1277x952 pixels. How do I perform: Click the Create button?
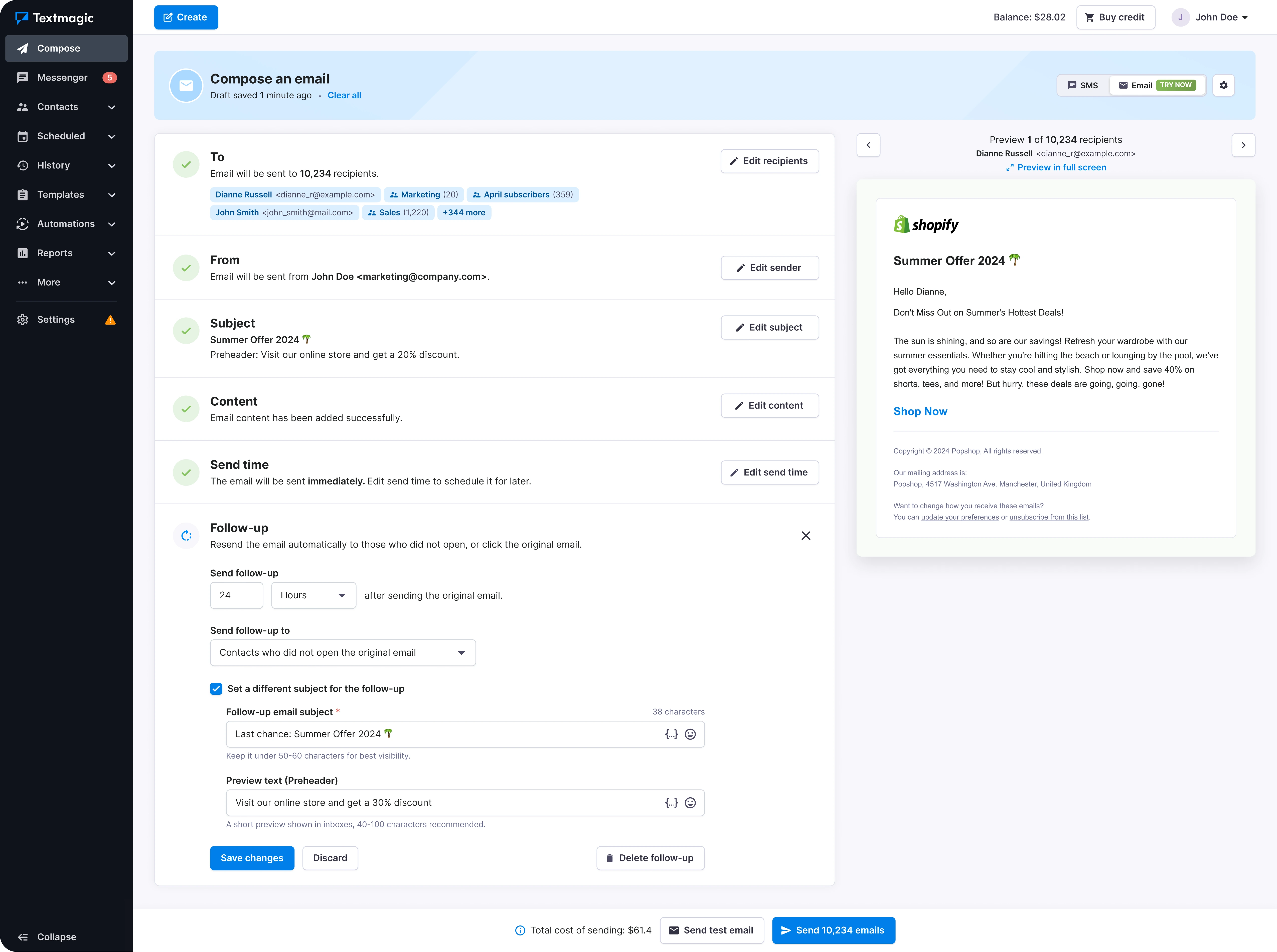[186, 17]
